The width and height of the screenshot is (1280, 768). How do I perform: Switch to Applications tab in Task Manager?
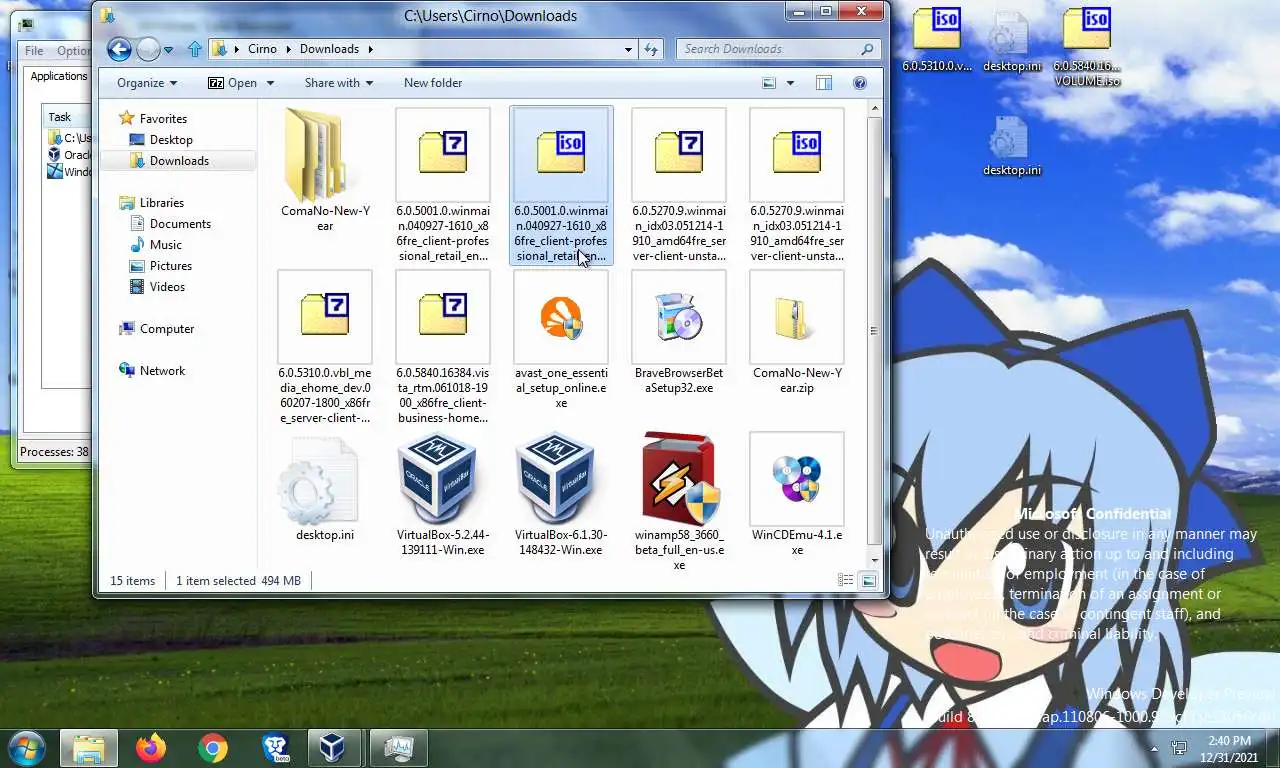point(58,76)
